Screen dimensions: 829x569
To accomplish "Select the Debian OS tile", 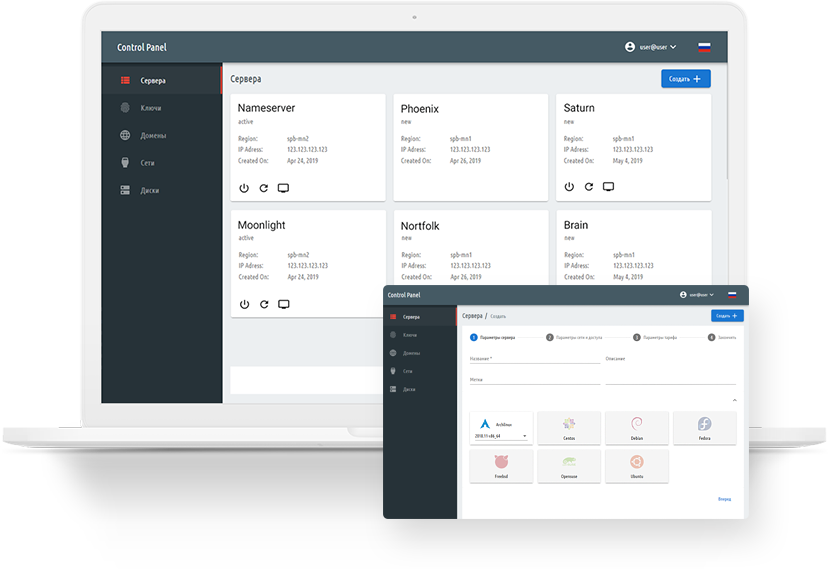I will pyautogui.click(x=637, y=428).
